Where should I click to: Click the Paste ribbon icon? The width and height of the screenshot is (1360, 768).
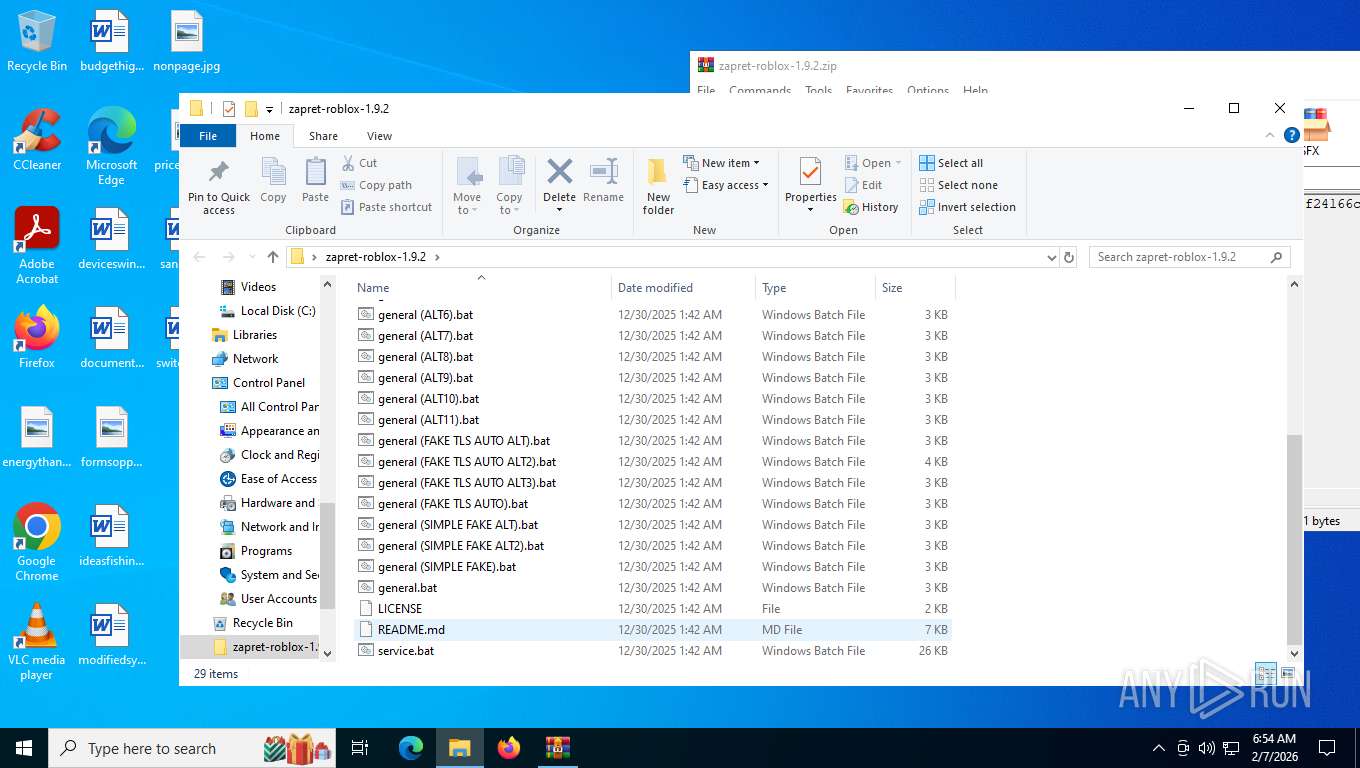click(315, 172)
